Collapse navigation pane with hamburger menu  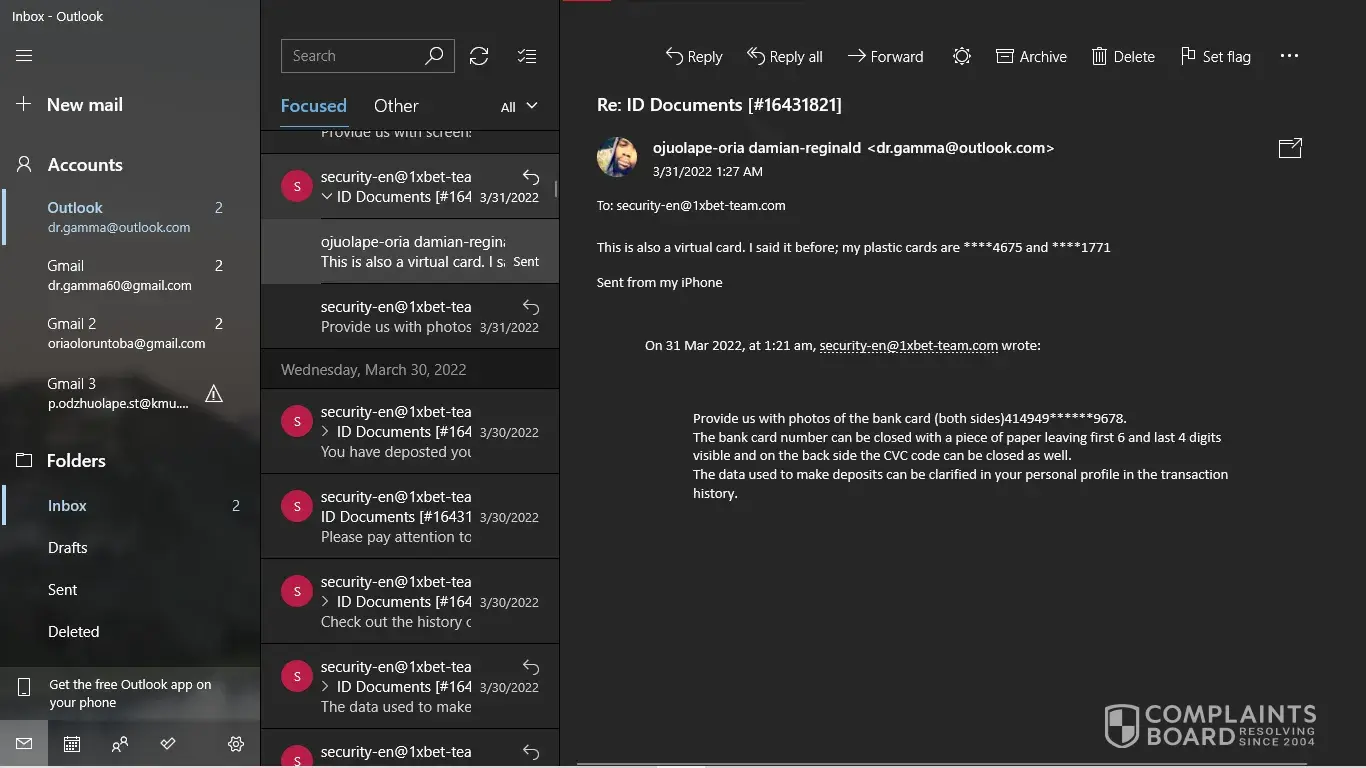(24, 56)
